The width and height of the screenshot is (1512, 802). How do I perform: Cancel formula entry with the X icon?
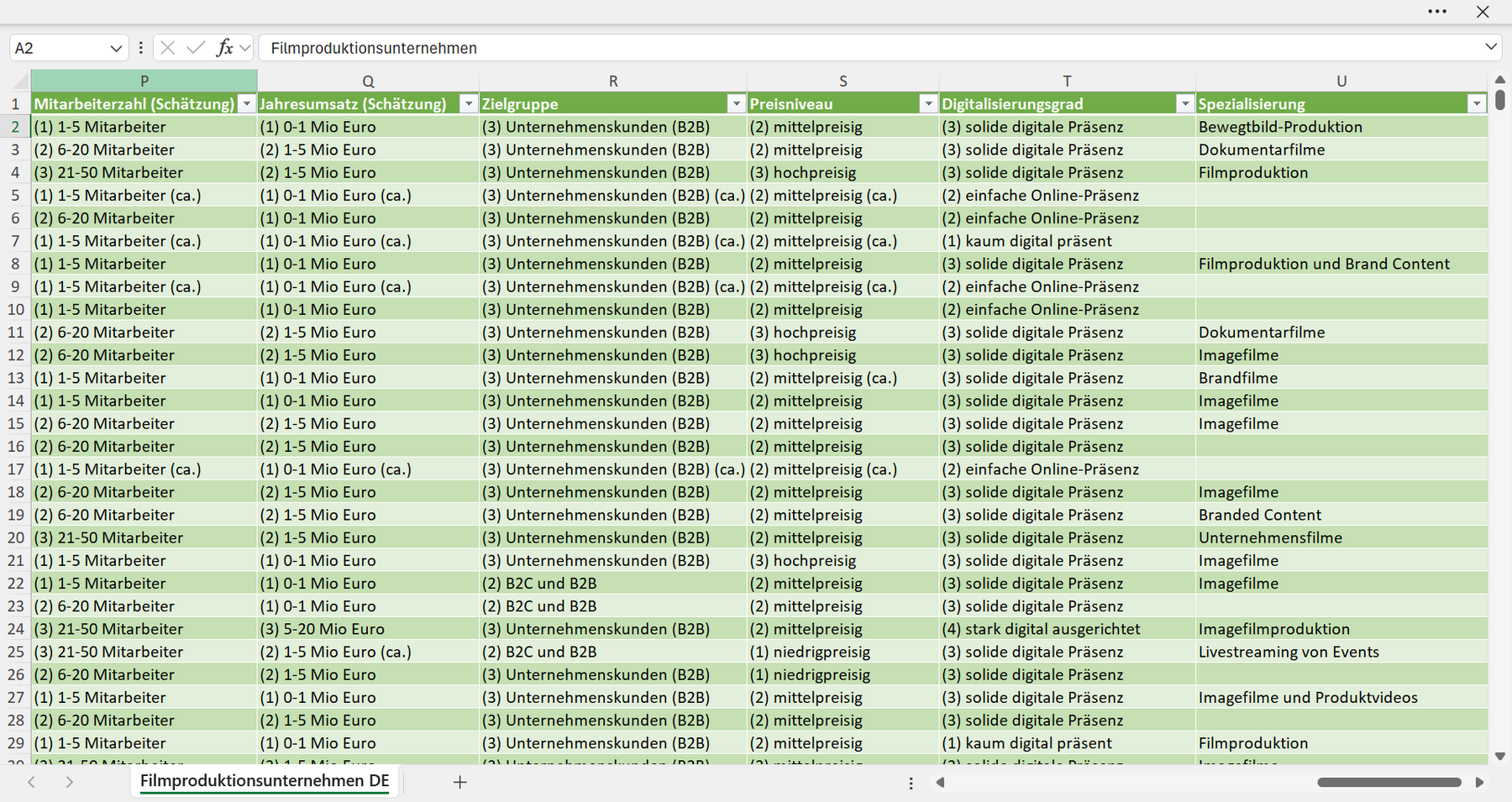pos(168,48)
